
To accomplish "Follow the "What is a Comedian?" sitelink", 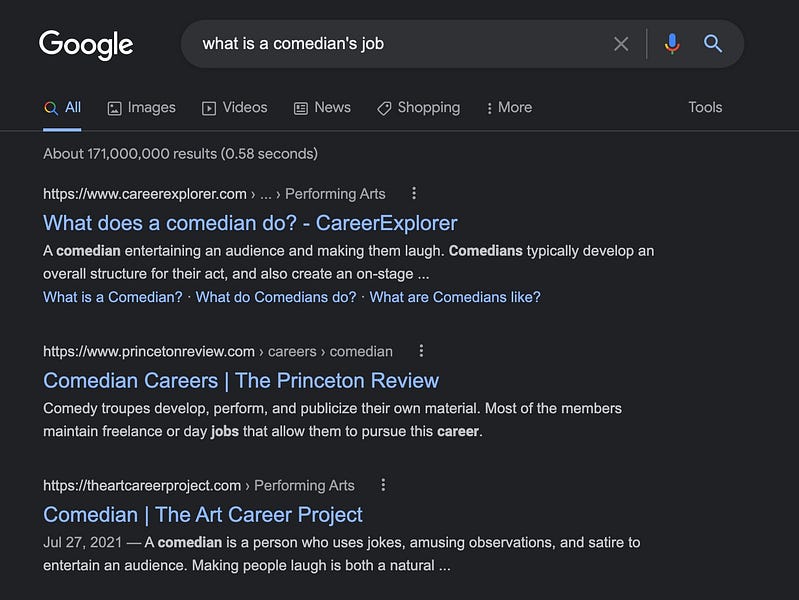I will tap(113, 297).
